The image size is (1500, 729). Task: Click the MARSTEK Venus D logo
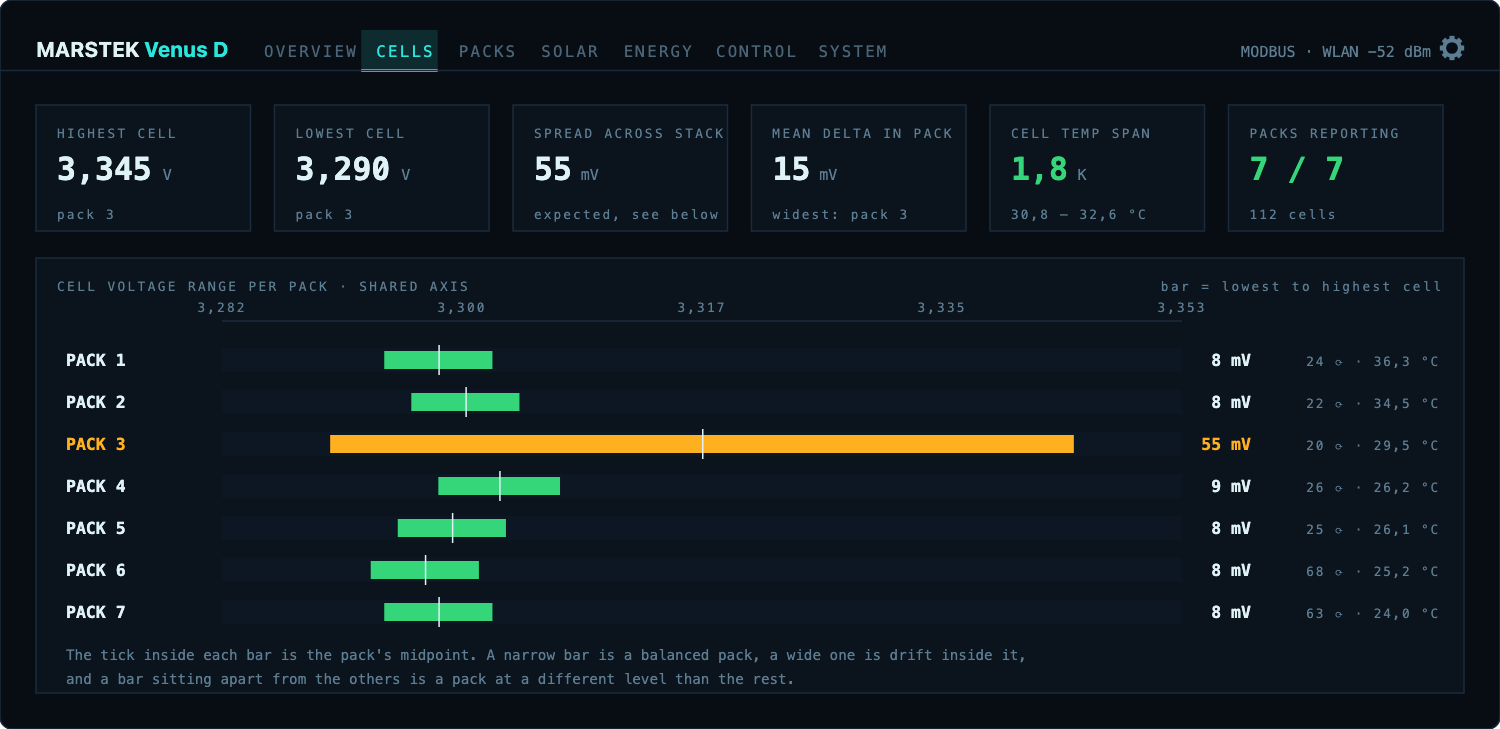point(132,50)
